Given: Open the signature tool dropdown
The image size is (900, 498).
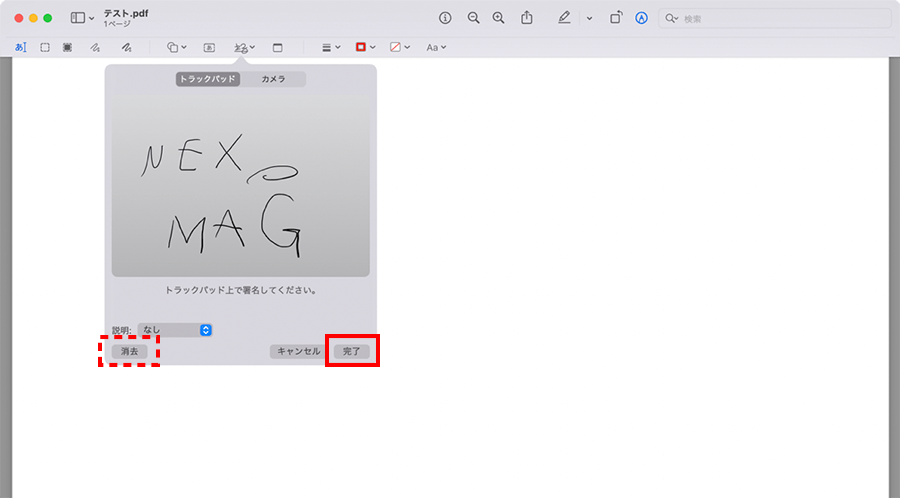Looking at the screenshot, I should pyautogui.click(x=244, y=47).
